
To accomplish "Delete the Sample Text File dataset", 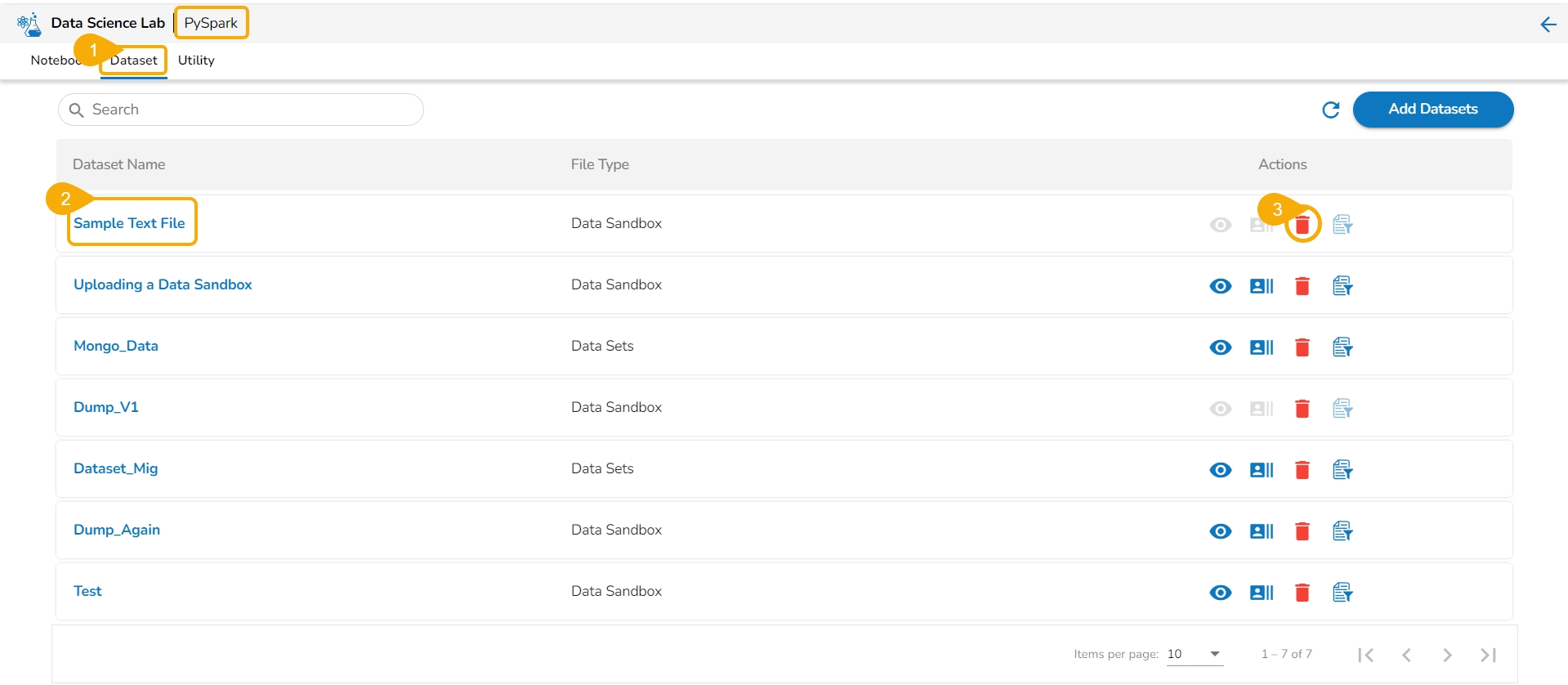I will 1302,224.
